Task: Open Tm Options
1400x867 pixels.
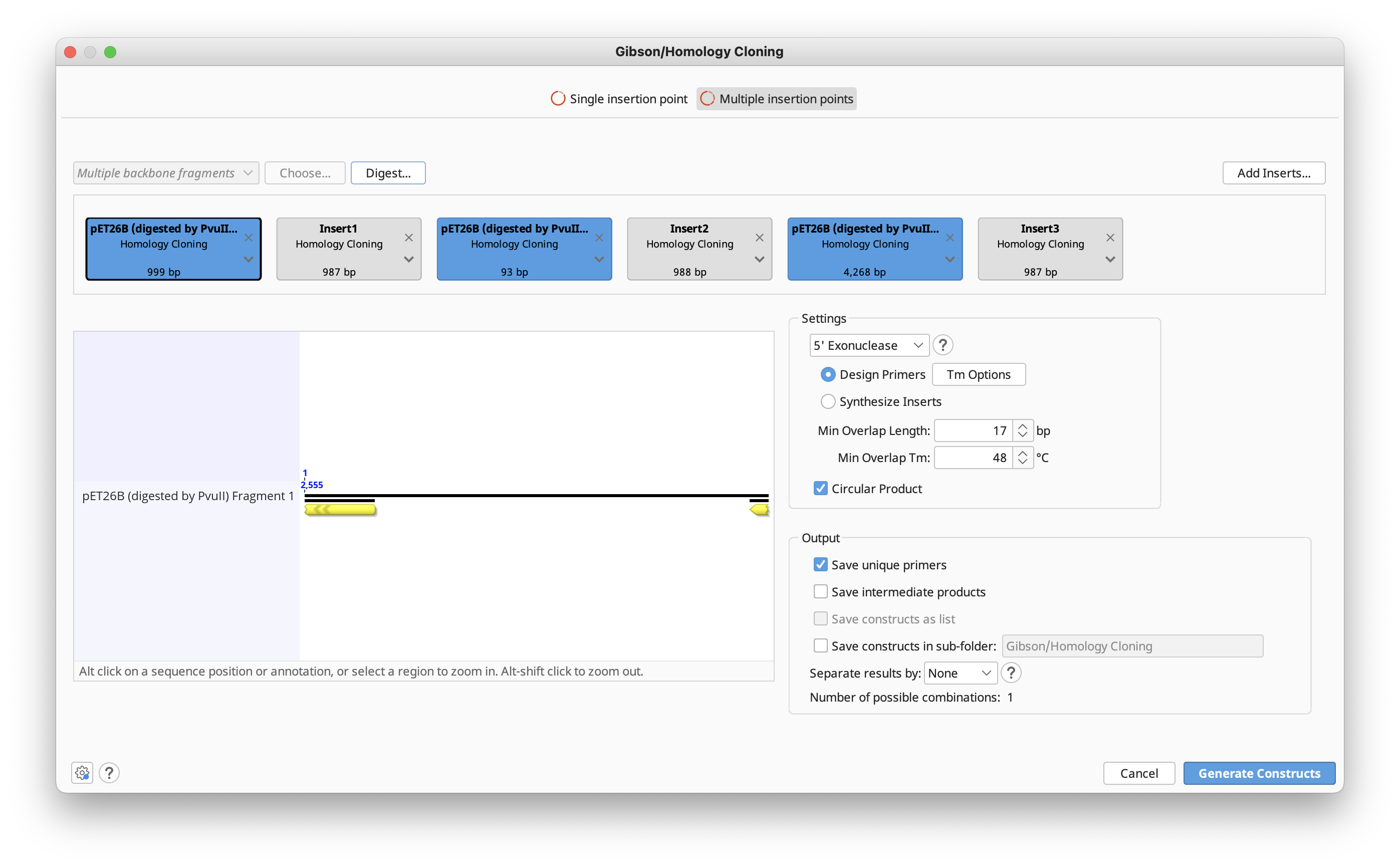Action: (x=979, y=374)
